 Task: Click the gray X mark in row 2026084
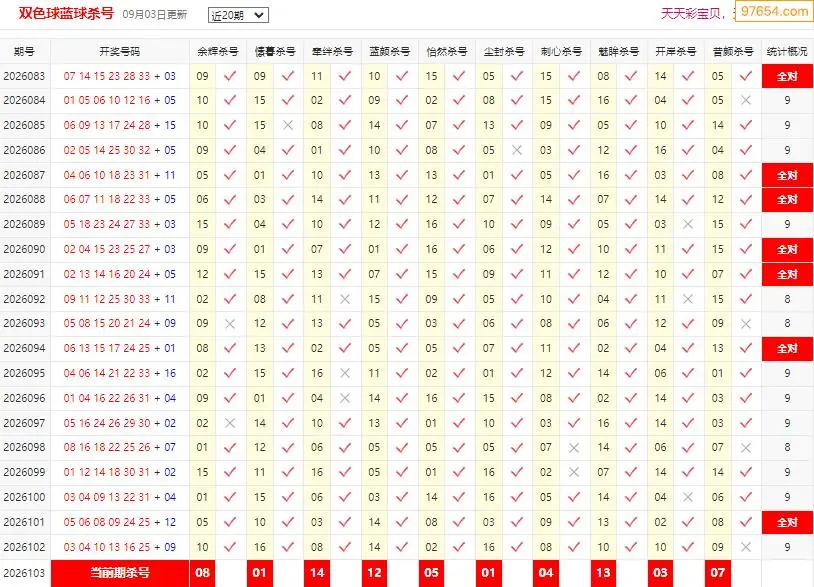click(745, 100)
